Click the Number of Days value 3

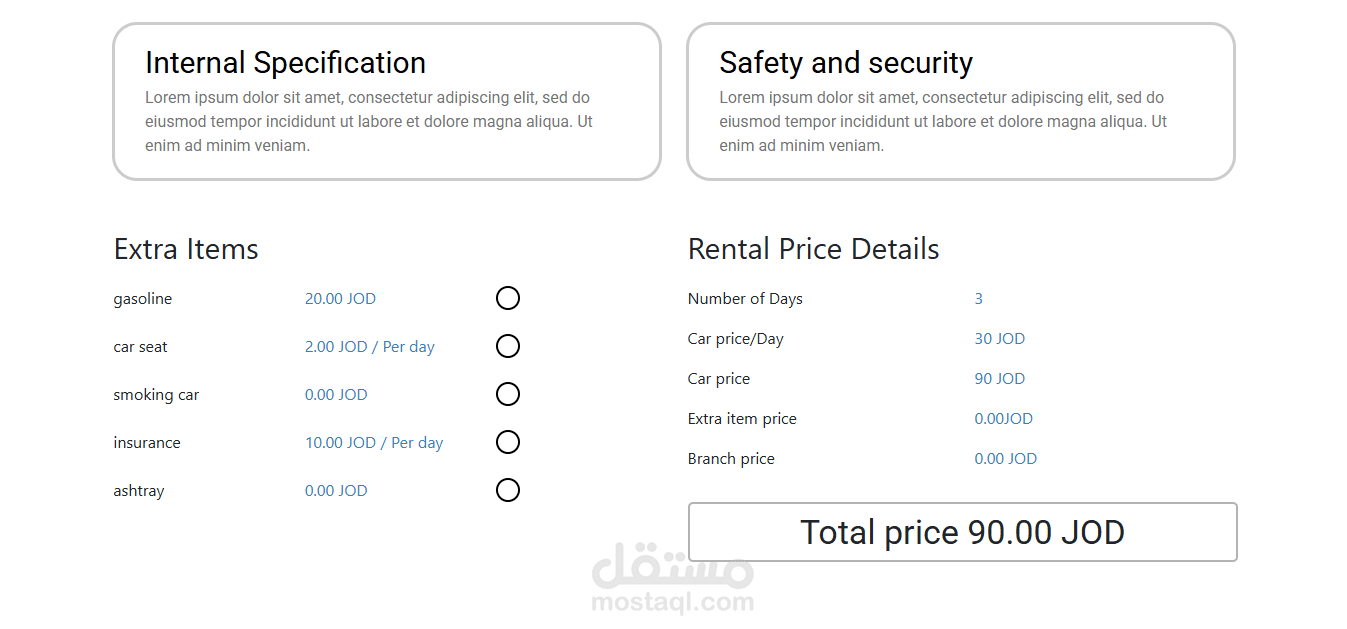click(978, 299)
